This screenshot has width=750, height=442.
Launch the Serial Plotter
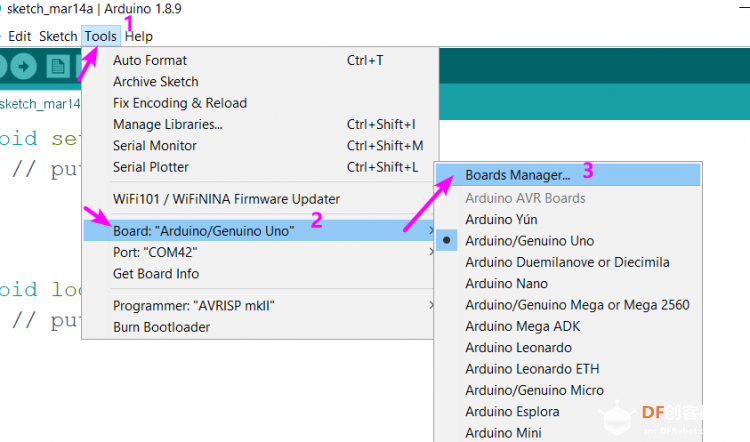[260, 167]
